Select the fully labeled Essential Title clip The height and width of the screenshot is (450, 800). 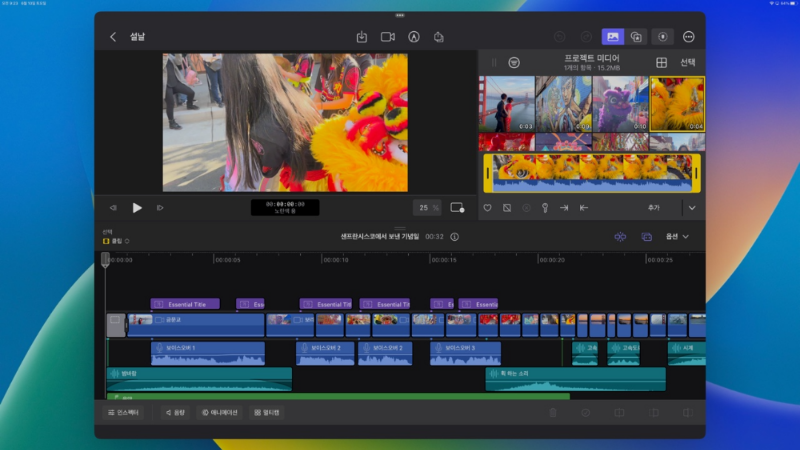(x=185, y=304)
